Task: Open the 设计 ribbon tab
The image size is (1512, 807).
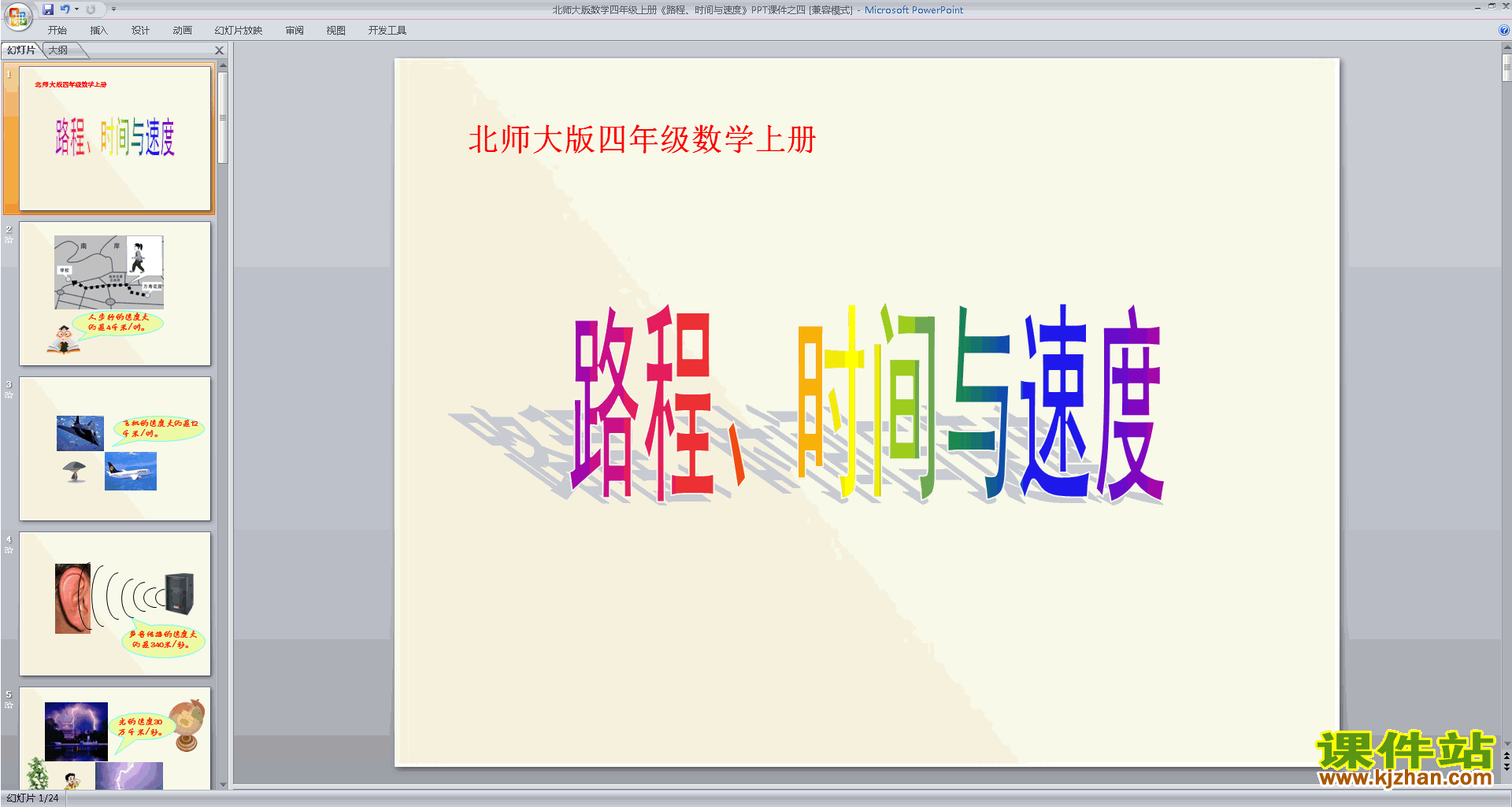Action: (140, 31)
